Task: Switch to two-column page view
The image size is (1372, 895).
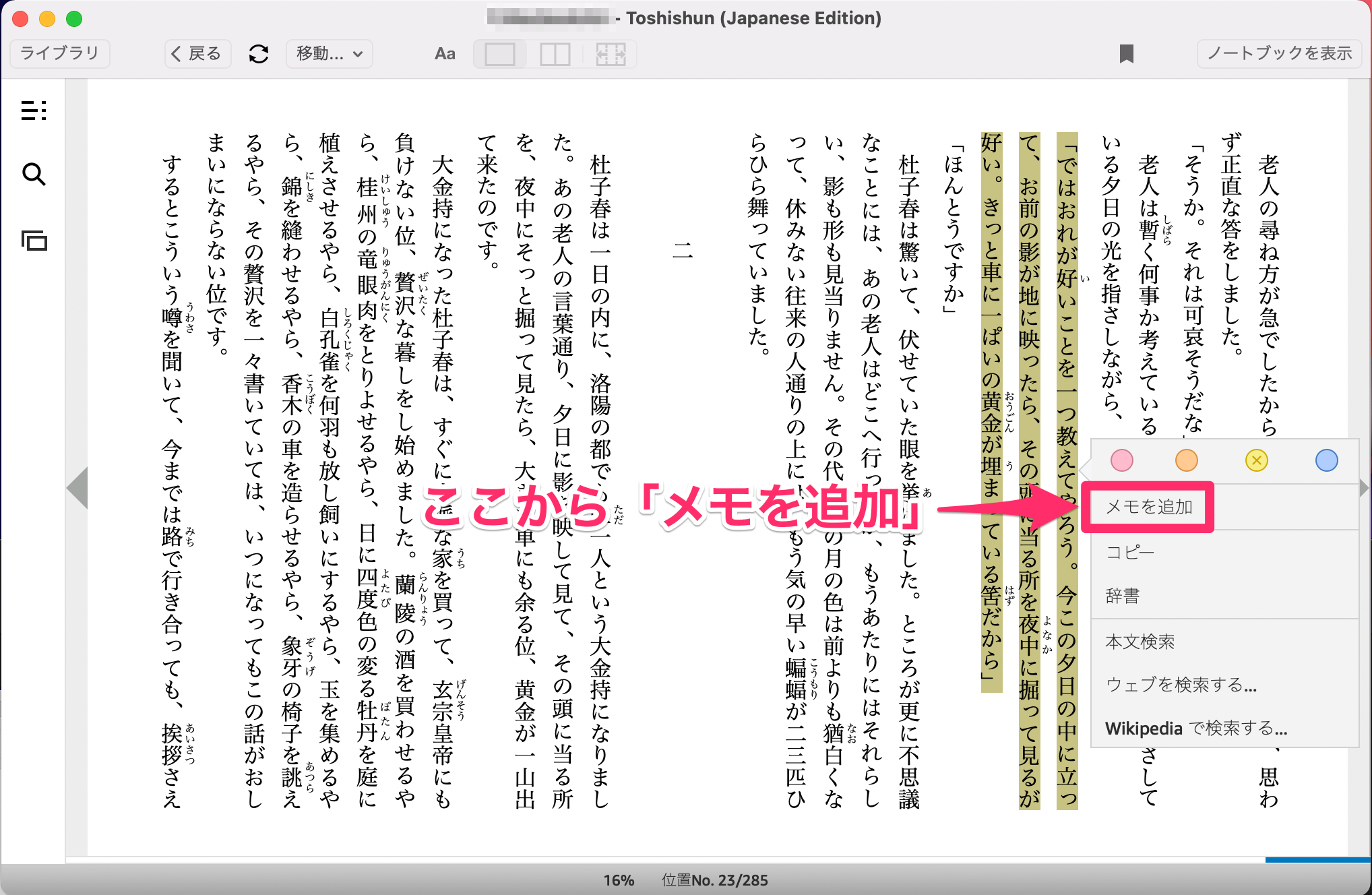Action: click(x=555, y=54)
